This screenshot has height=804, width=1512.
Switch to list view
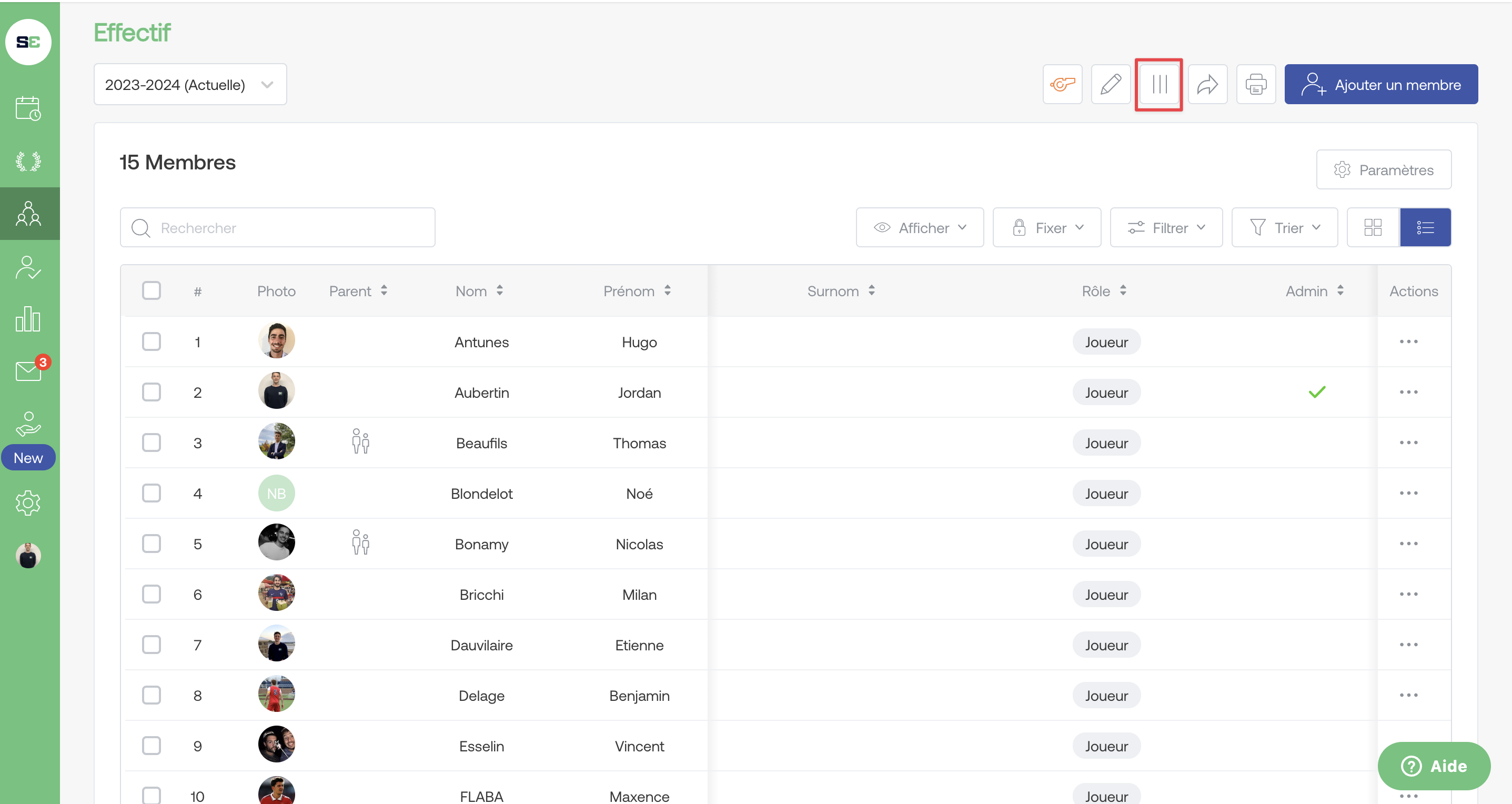[1425, 228]
